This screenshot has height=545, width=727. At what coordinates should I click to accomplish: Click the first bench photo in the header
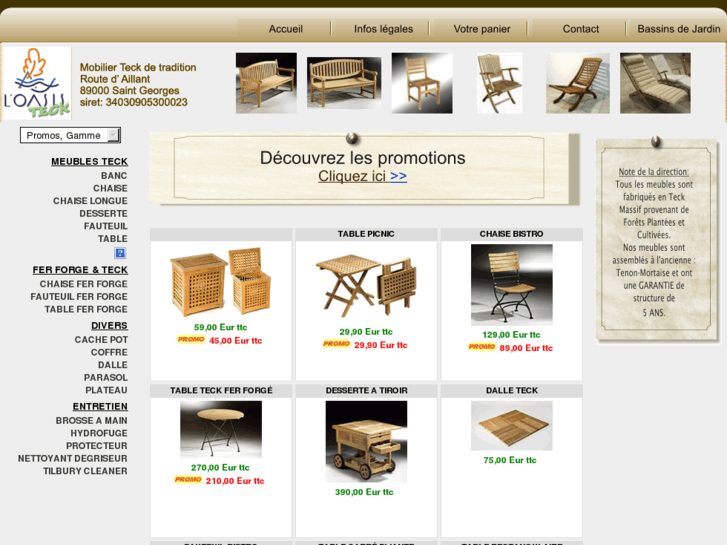point(266,83)
